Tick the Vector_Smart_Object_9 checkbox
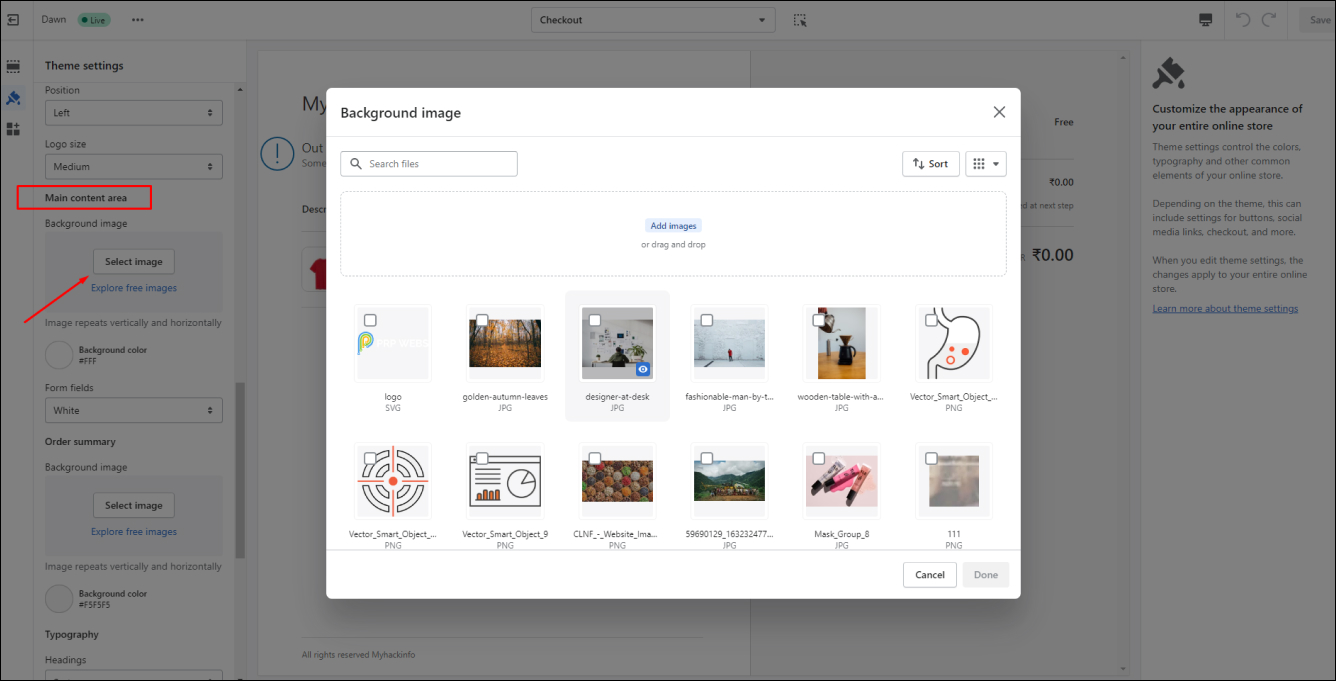 click(x=482, y=458)
